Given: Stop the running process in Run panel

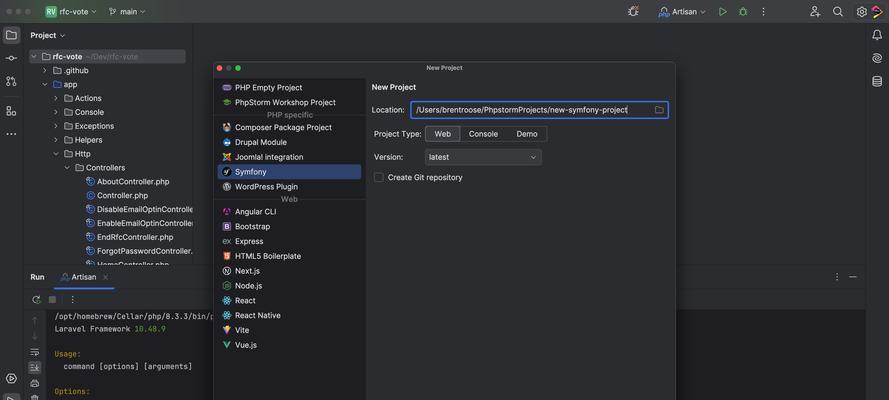Looking at the screenshot, I should tap(52, 300).
